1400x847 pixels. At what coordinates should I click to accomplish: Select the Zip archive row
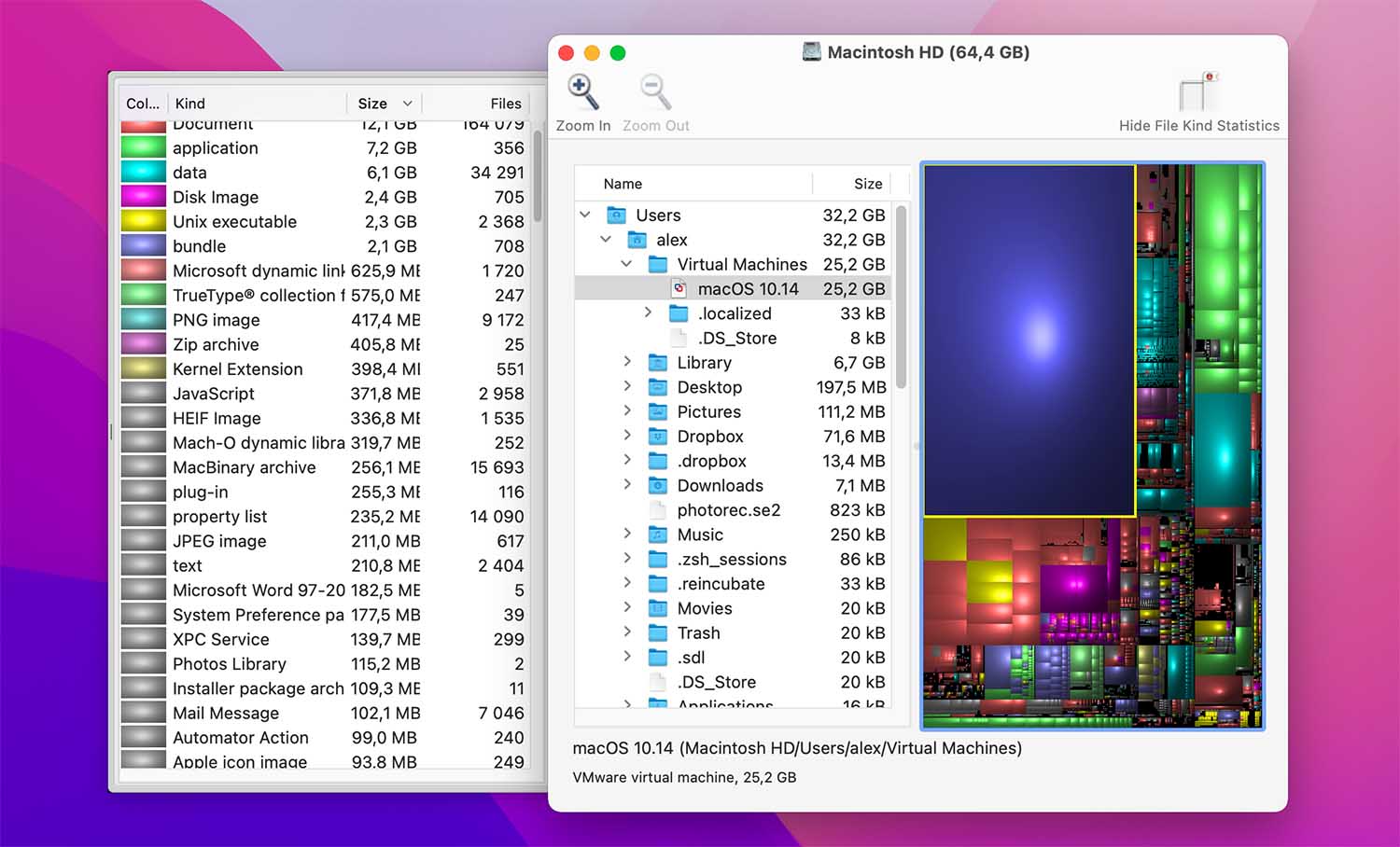[324, 344]
